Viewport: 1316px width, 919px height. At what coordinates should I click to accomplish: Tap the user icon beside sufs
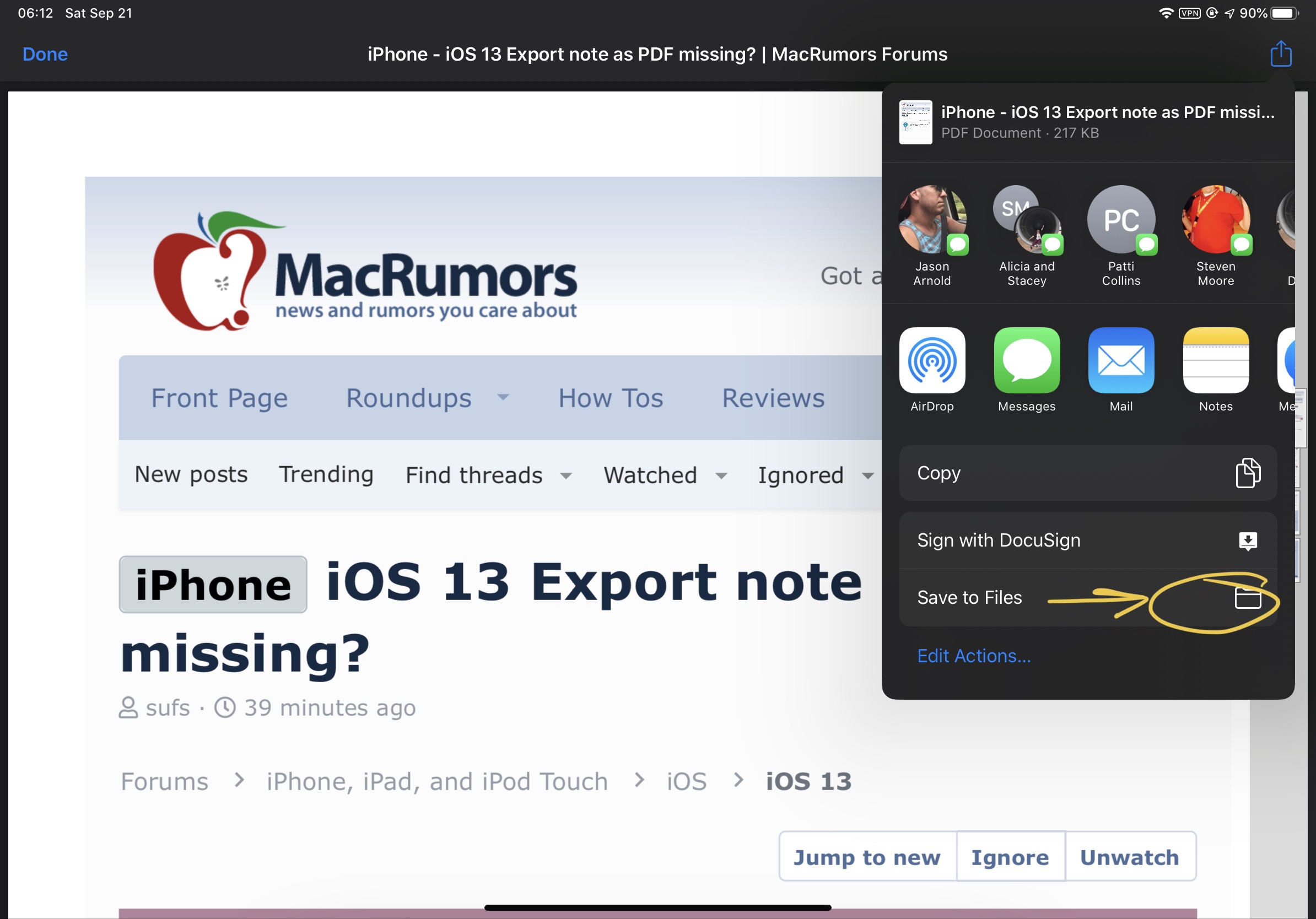coord(128,707)
